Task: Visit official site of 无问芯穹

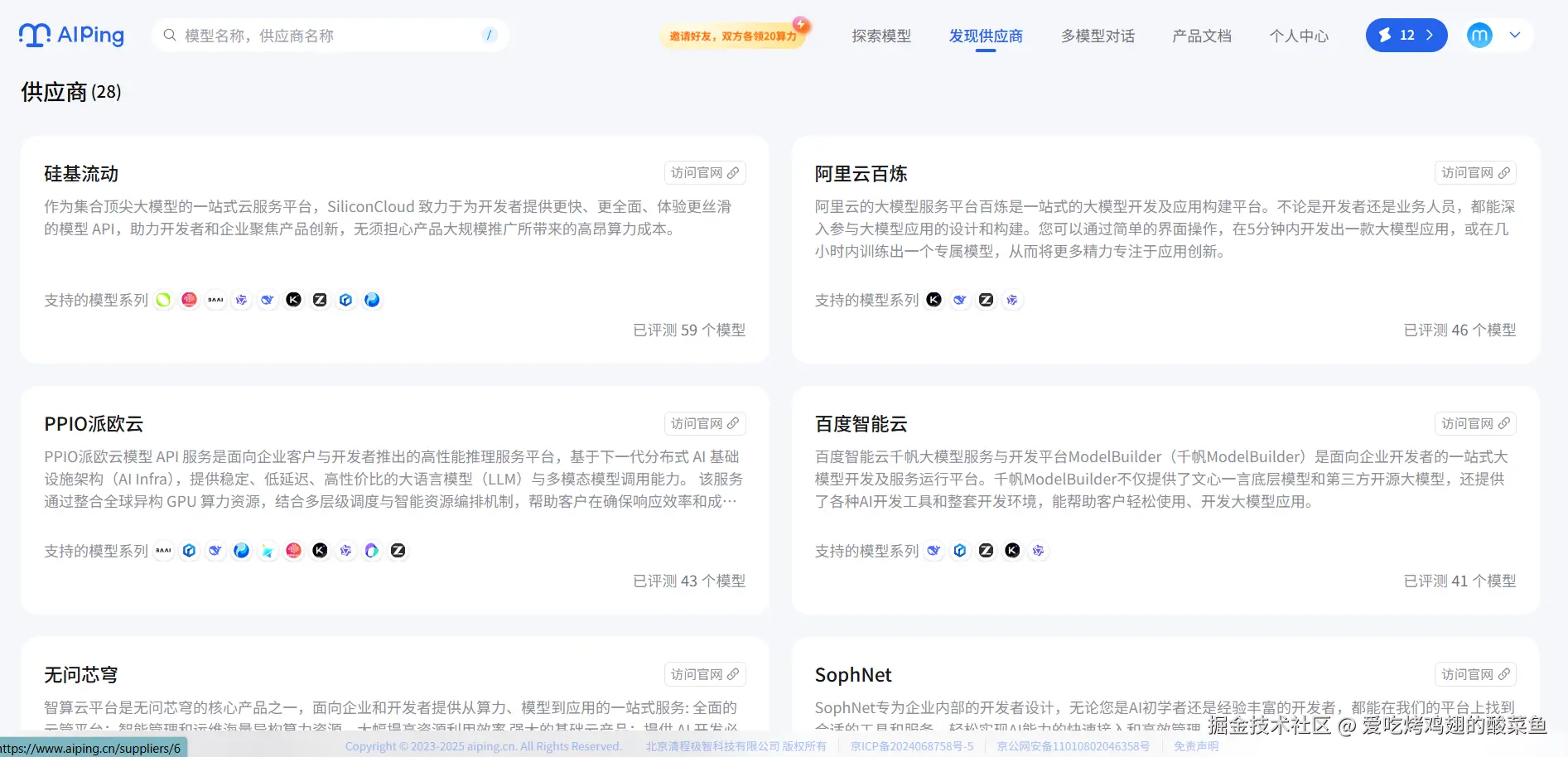Action: [x=705, y=675]
